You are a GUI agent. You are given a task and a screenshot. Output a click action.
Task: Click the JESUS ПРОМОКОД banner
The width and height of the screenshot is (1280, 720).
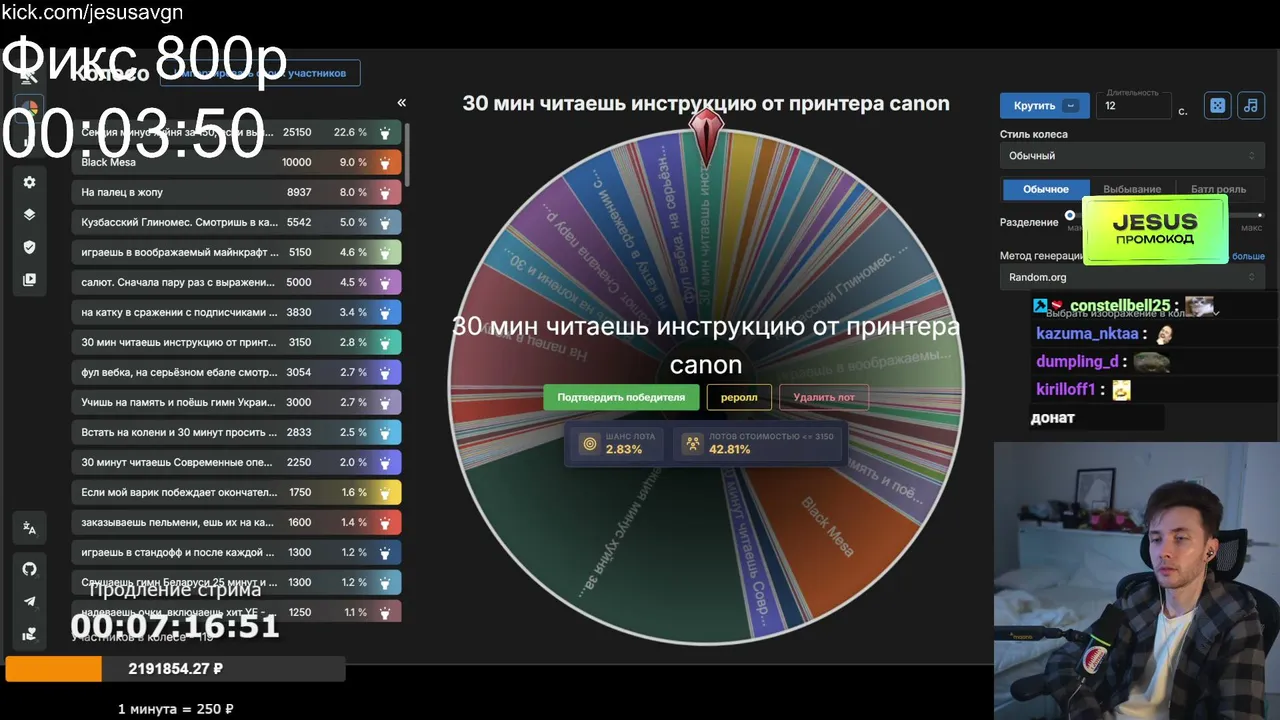[x=1155, y=229]
